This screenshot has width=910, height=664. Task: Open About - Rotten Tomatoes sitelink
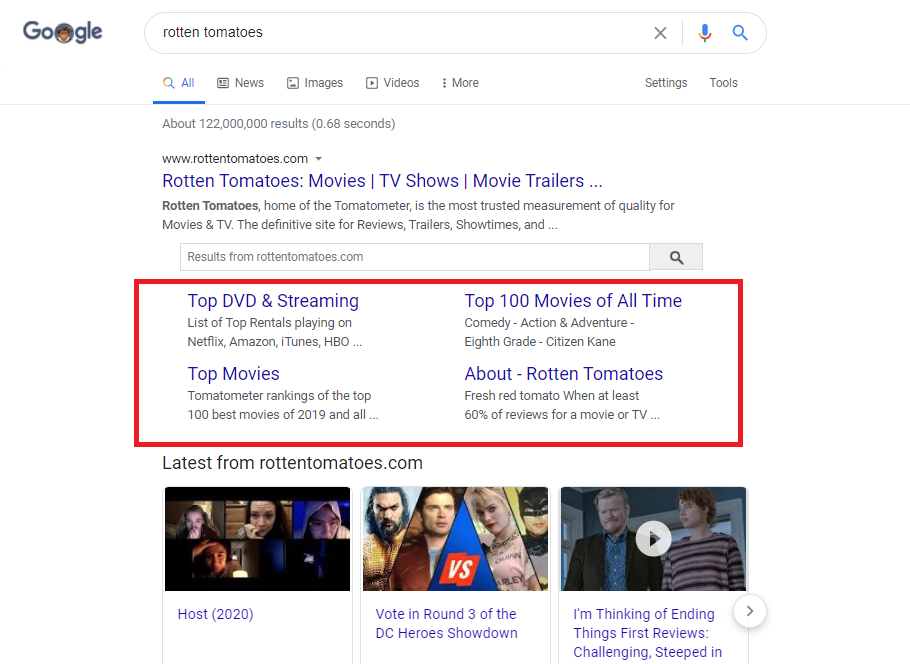563,374
